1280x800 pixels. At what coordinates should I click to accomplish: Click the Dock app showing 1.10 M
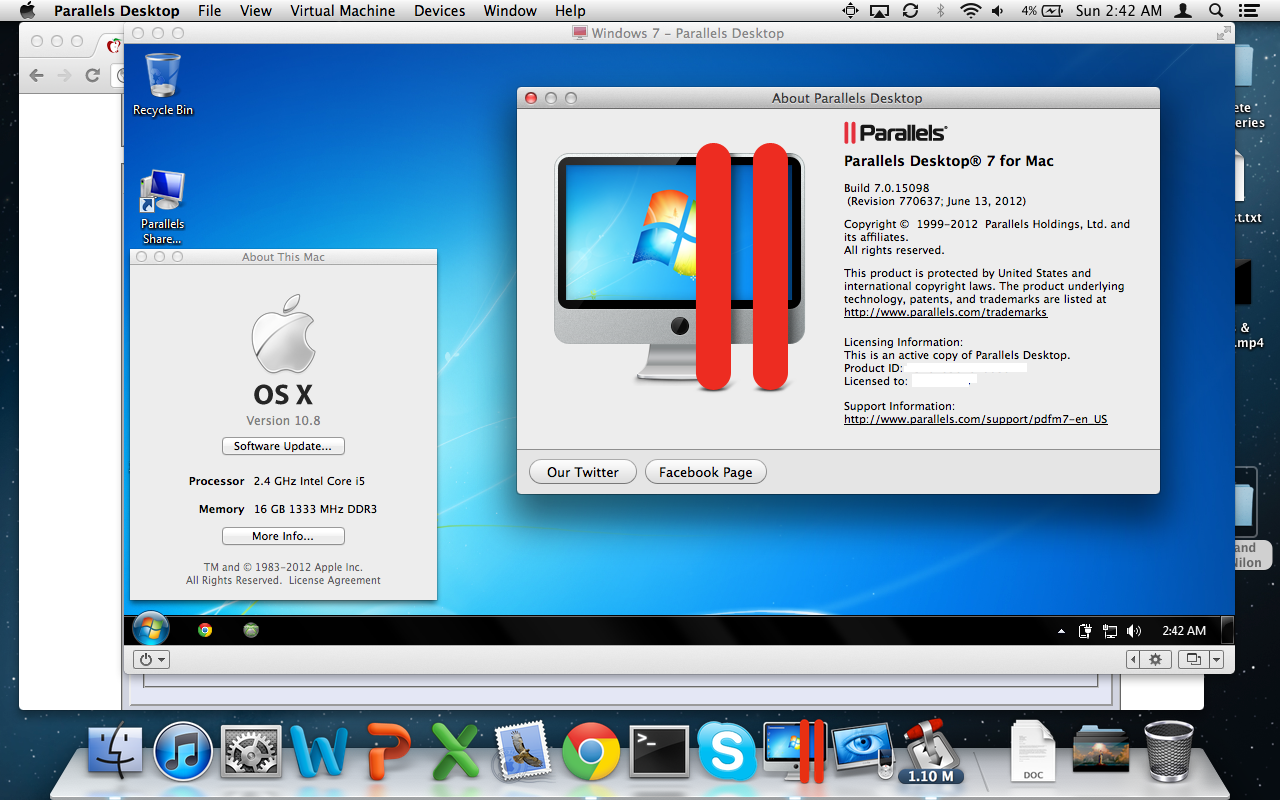coord(930,751)
